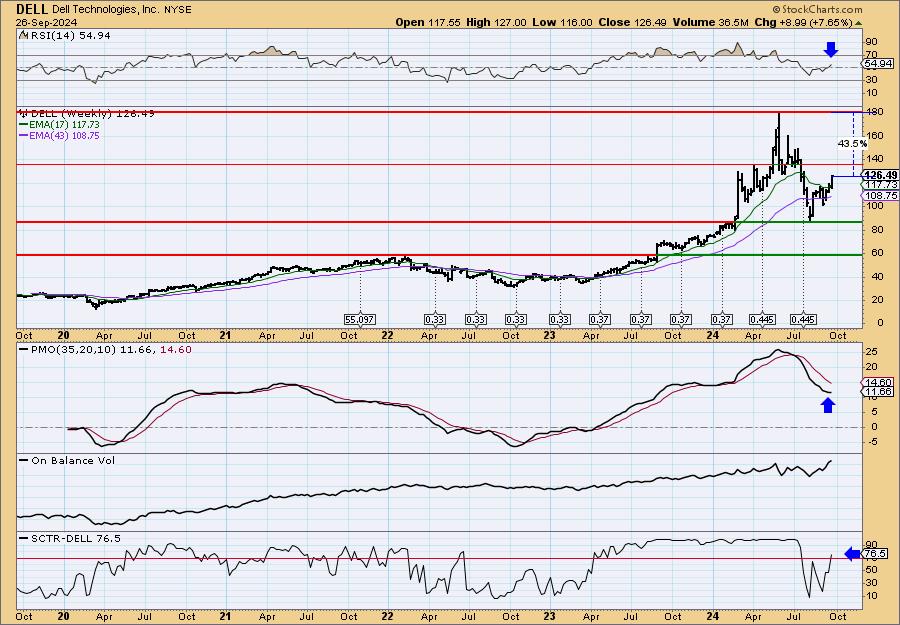Image resolution: width=900 pixels, height=625 pixels.
Task: Select the High 127.00 value
Action: click(498, 22)
